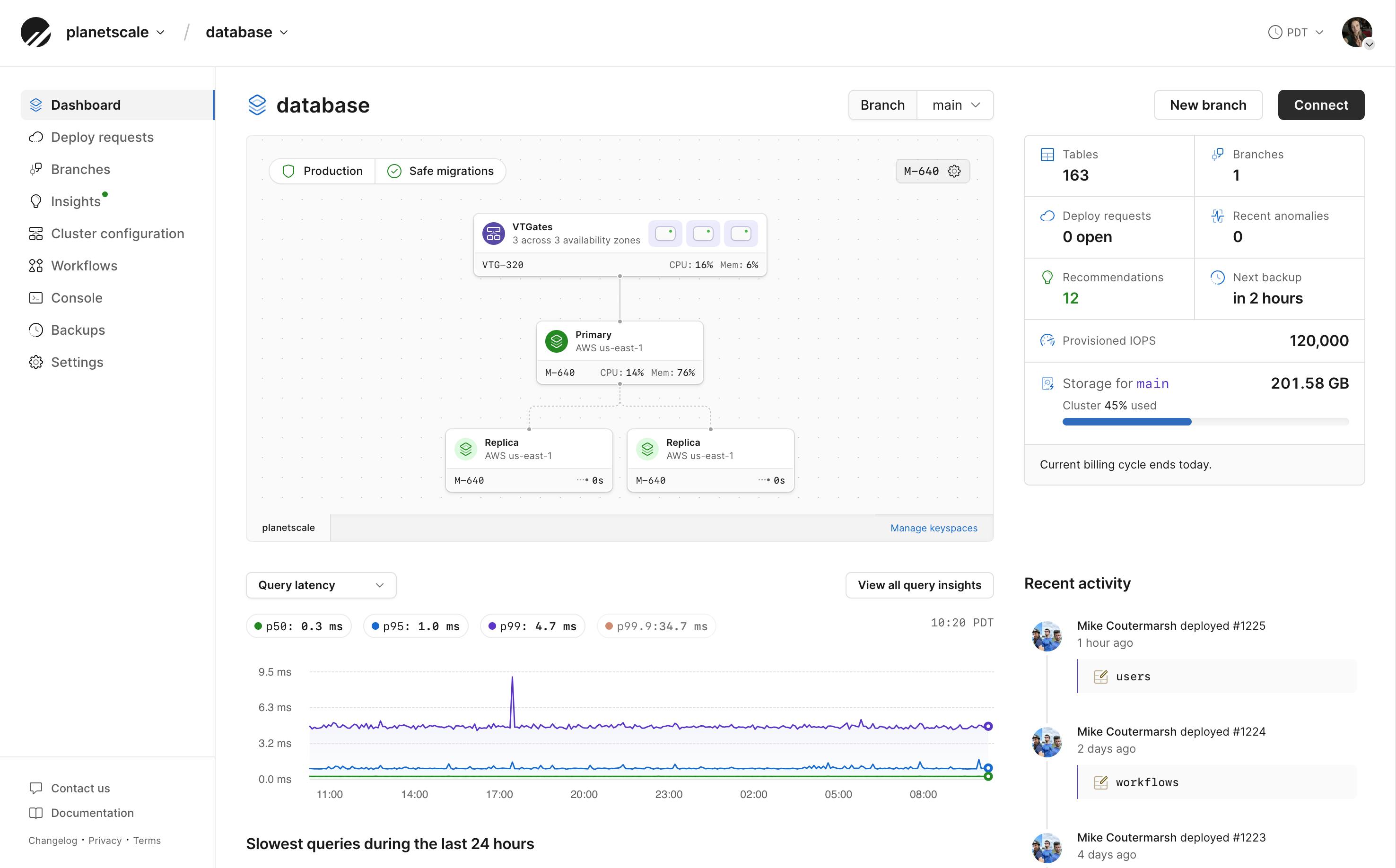Open the Query latency metric dropdown
Screen dimensions: 1396x868
pos(321,585)
